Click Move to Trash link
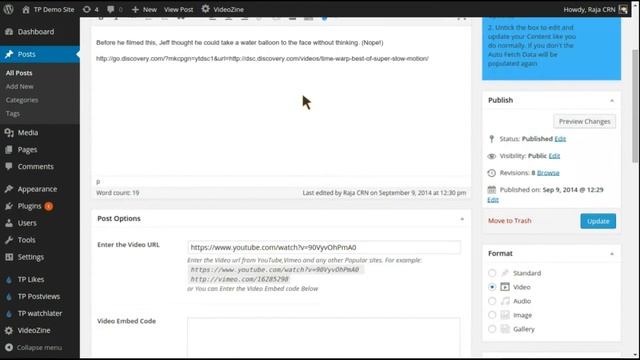Viewport: 640px width, 360px height. (x=510, y=221)
